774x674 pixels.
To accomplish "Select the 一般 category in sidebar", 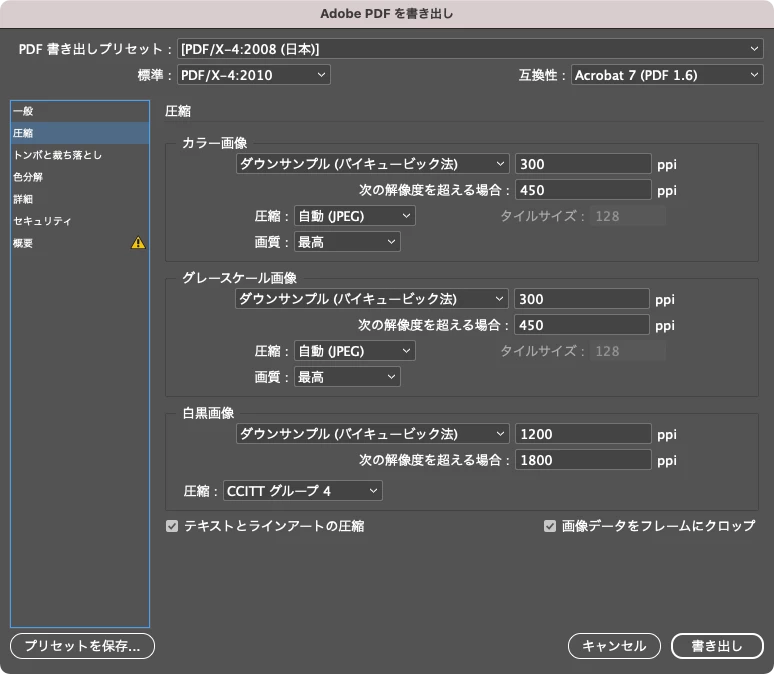I will pyautogui.click(x=80, y=111).
